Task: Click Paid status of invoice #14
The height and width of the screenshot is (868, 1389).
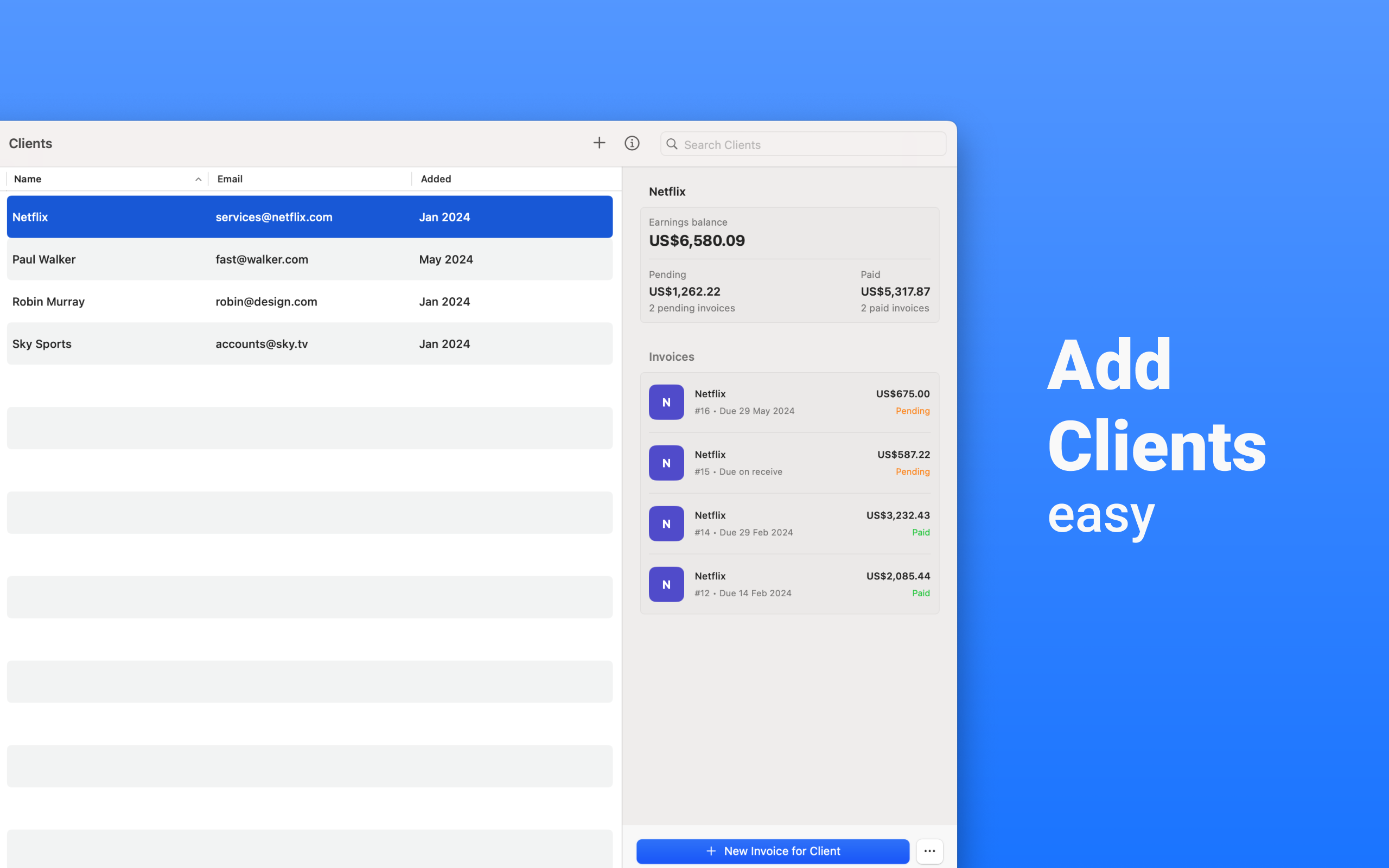Action: tap(921, 533)
